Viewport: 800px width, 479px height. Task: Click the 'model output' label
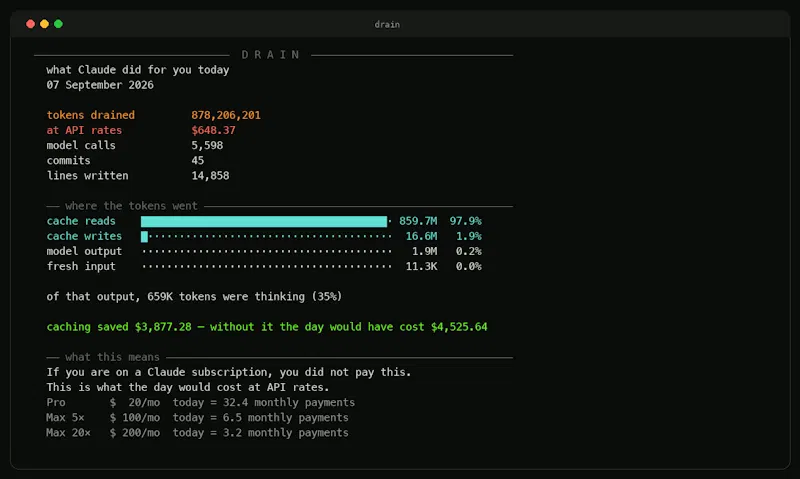[84, 251]
